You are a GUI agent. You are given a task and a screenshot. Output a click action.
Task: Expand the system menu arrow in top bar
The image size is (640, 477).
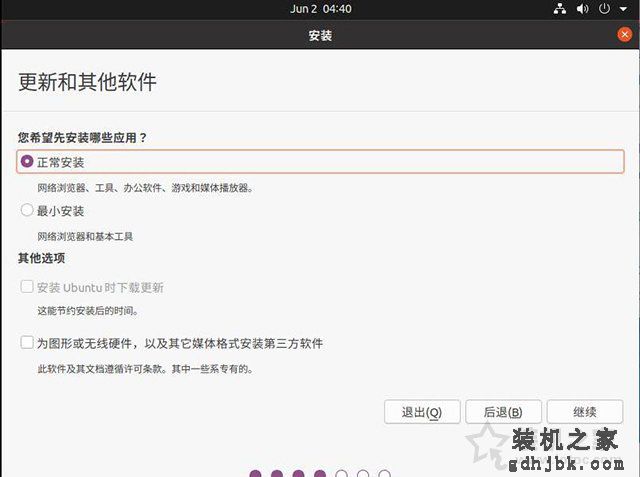click(623, 9)
